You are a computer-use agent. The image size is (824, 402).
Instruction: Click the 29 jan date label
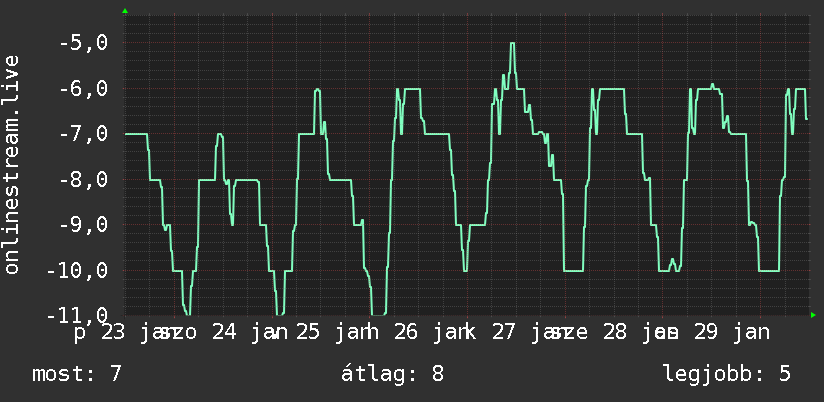(732, 333)
